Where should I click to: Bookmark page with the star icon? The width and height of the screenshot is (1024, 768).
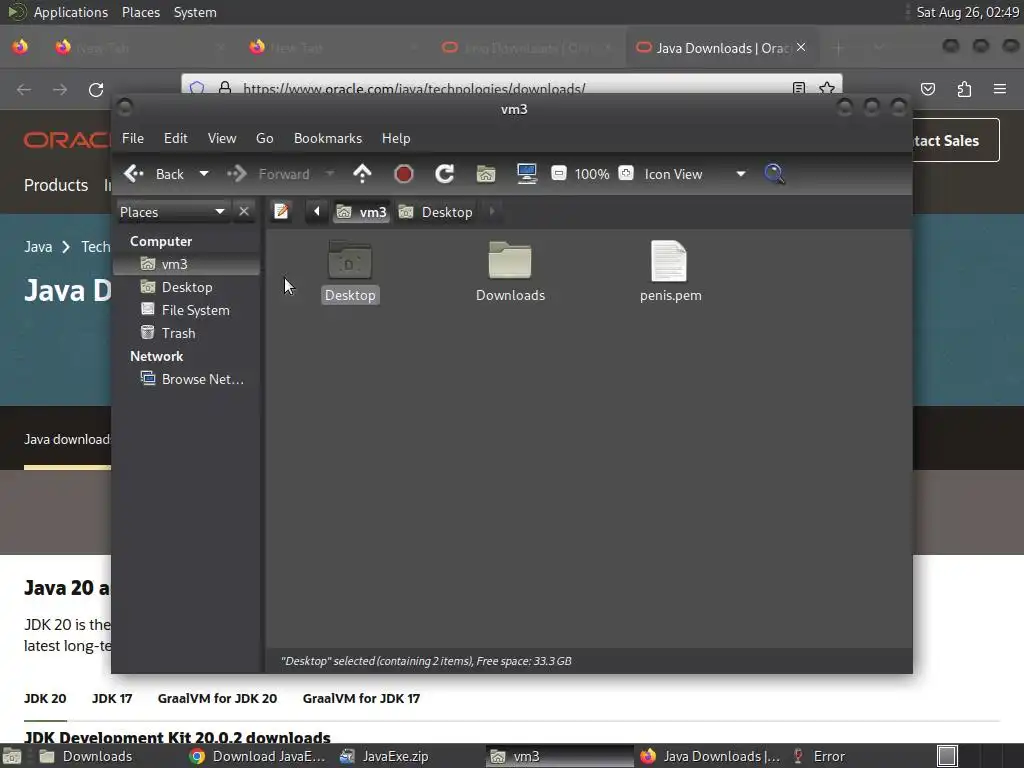pyautogui.click(x=827, y=88)
